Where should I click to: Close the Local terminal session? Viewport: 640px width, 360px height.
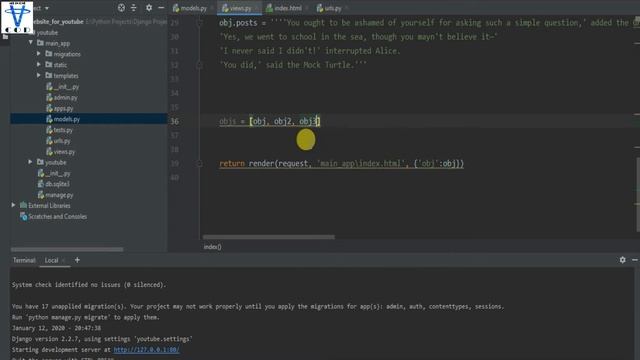pyautogui.click(x=64, y=260)
